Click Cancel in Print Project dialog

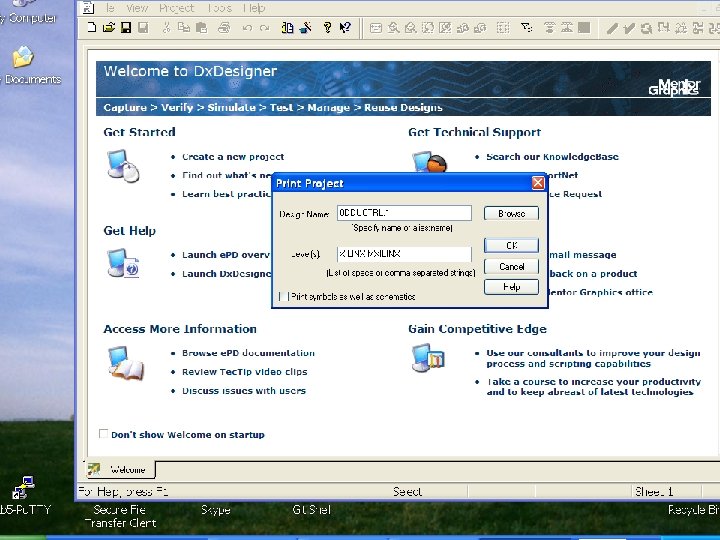point(511,267)
